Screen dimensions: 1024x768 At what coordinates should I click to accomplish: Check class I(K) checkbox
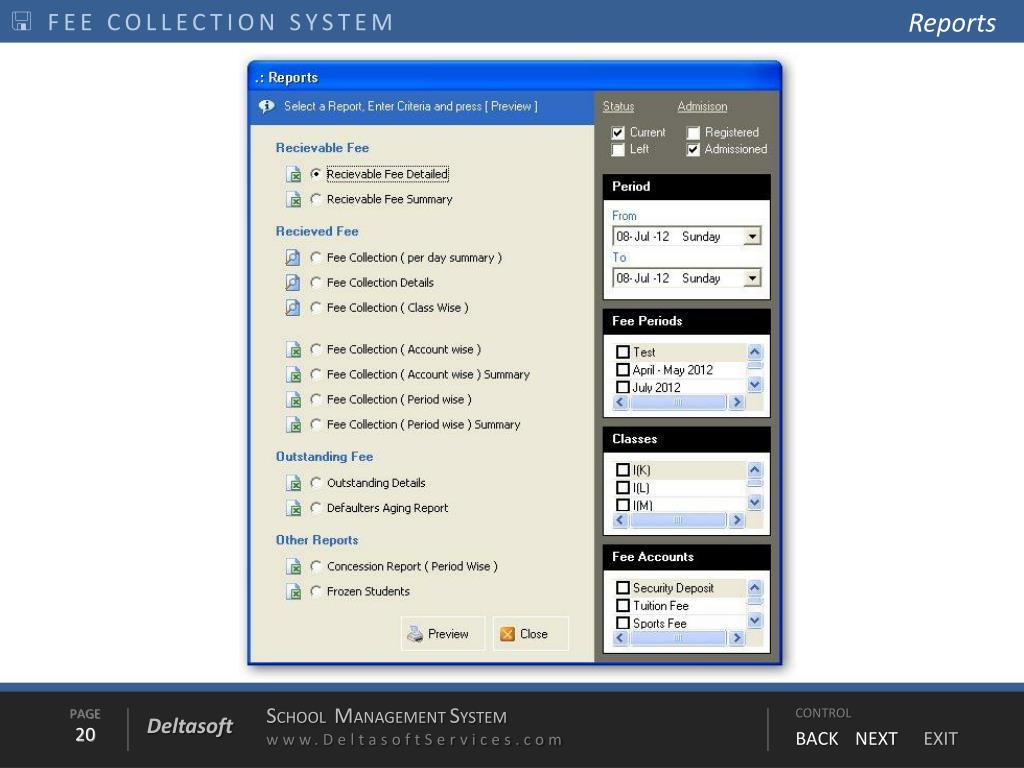pos(623,470)
